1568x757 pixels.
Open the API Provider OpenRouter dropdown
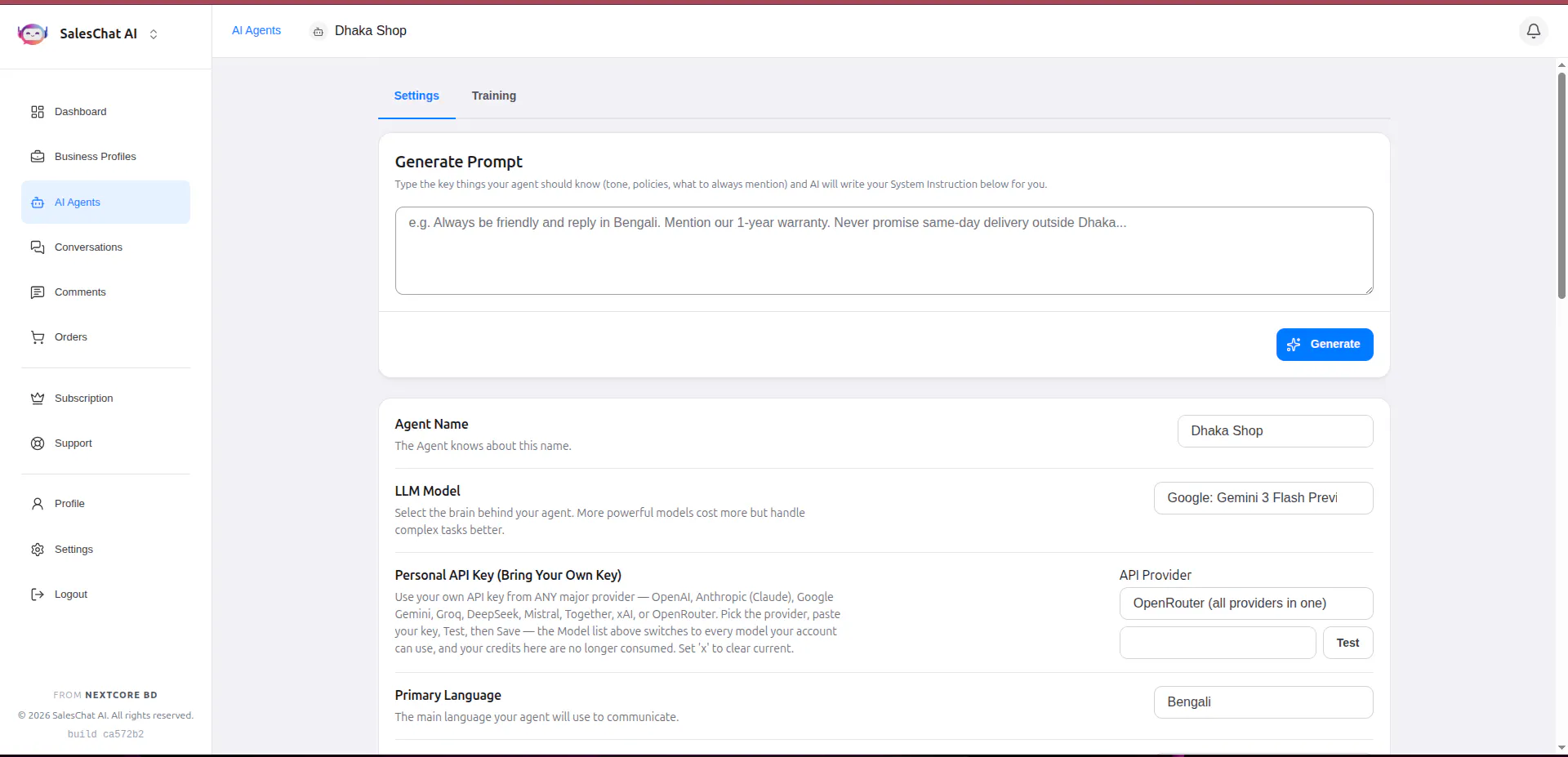tap(1246, 603)
